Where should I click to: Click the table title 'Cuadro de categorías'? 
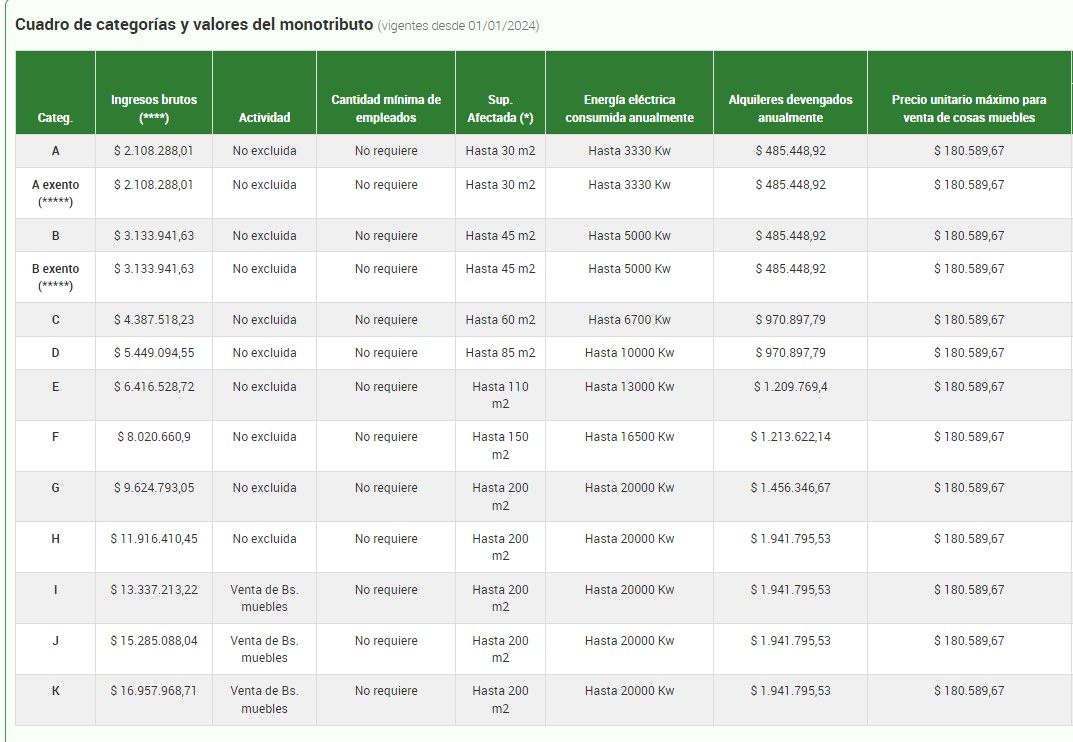tap(194, 24)
